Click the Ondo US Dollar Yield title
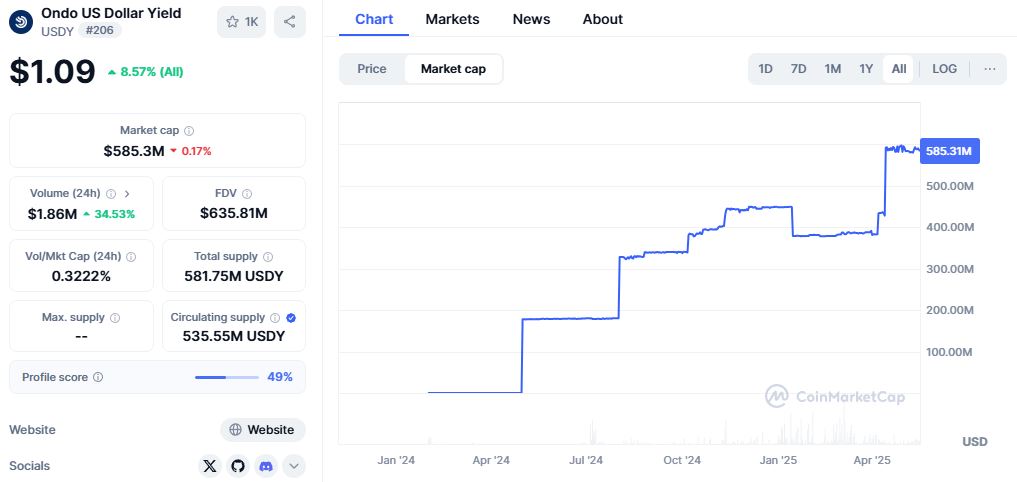Screen dimensions: 1017x482 [112, 12]
